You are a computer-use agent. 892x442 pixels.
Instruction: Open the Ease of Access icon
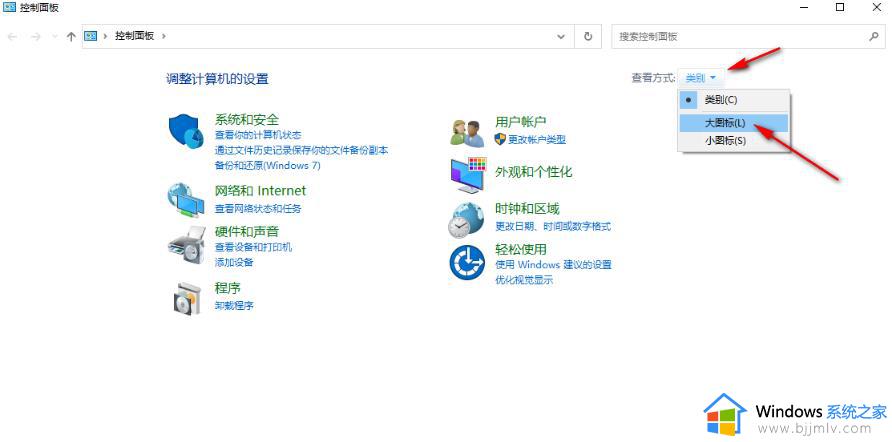point(467,262)
